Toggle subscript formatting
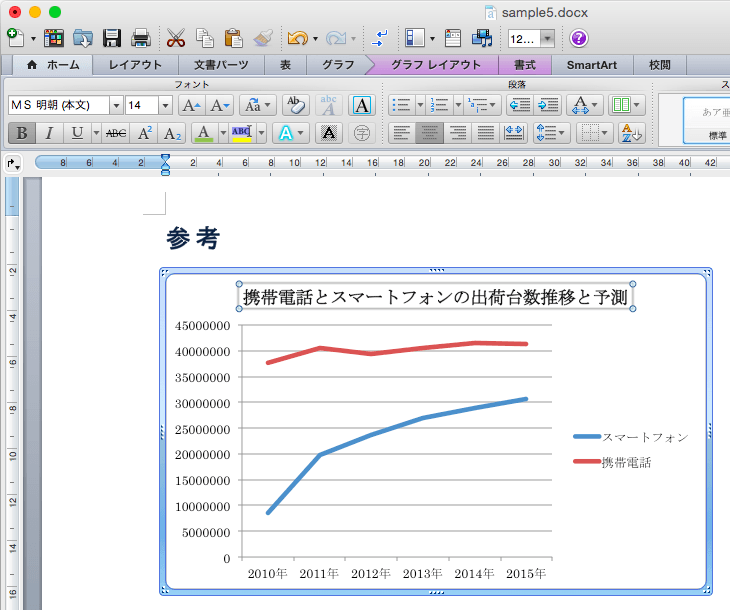 coord(172,133)
